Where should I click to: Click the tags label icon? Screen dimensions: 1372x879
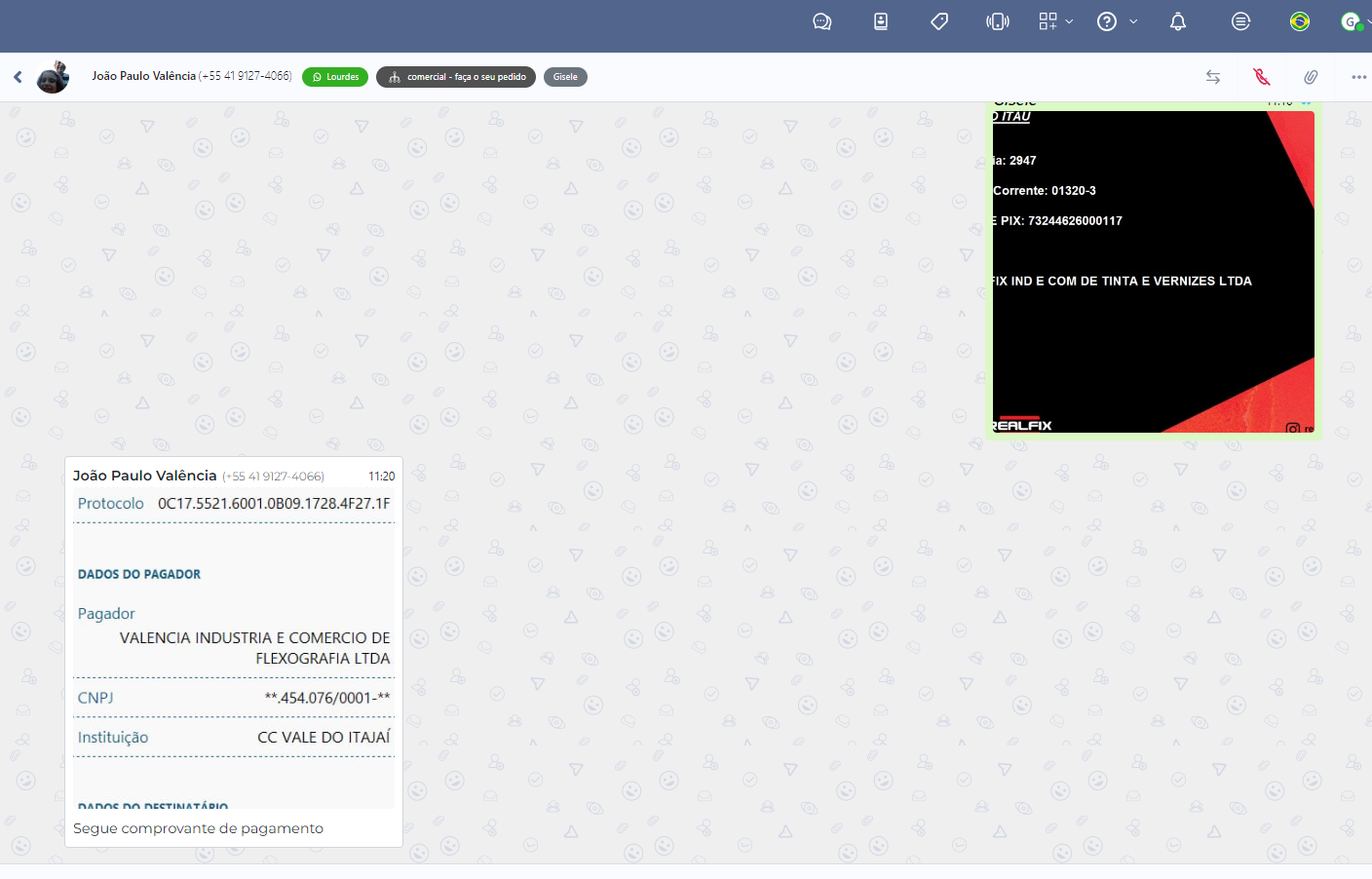(x=939, y=21)
